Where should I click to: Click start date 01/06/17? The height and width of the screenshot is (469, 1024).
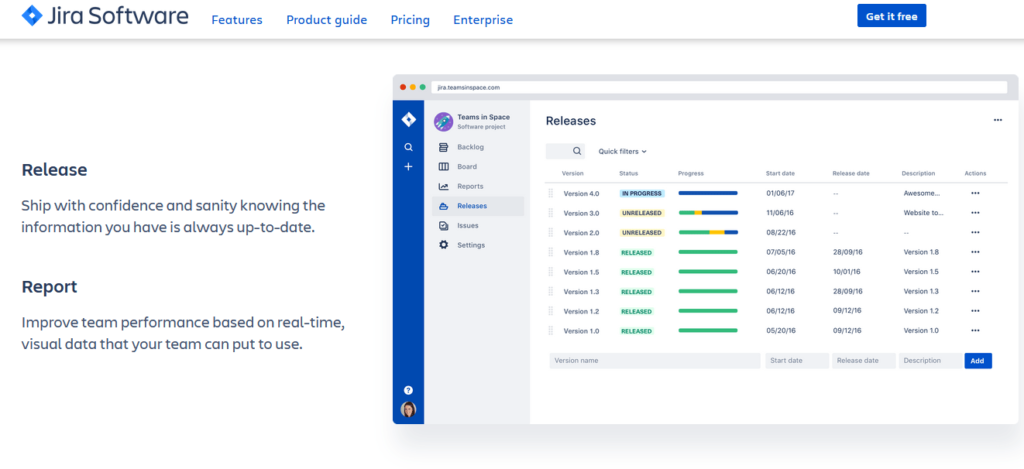(x=780, y=193)
